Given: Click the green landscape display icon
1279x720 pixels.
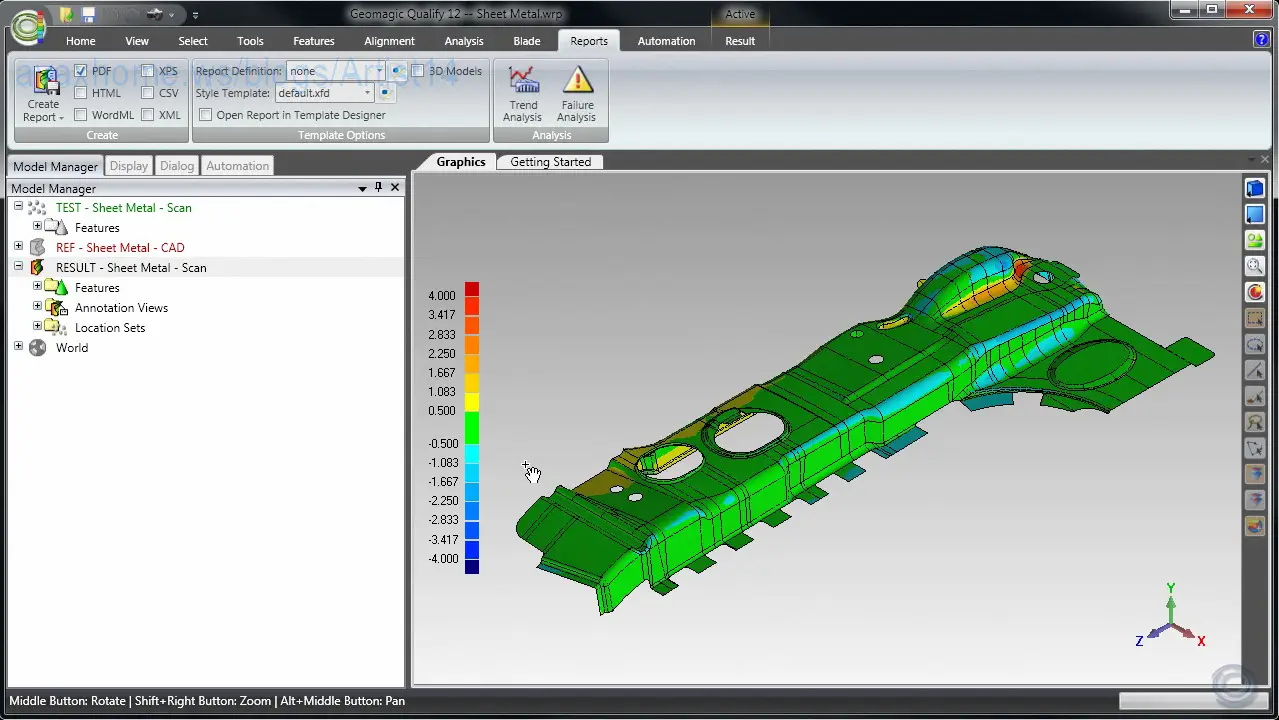Looking at the screenshot, I should click(x=1255, y=240).
